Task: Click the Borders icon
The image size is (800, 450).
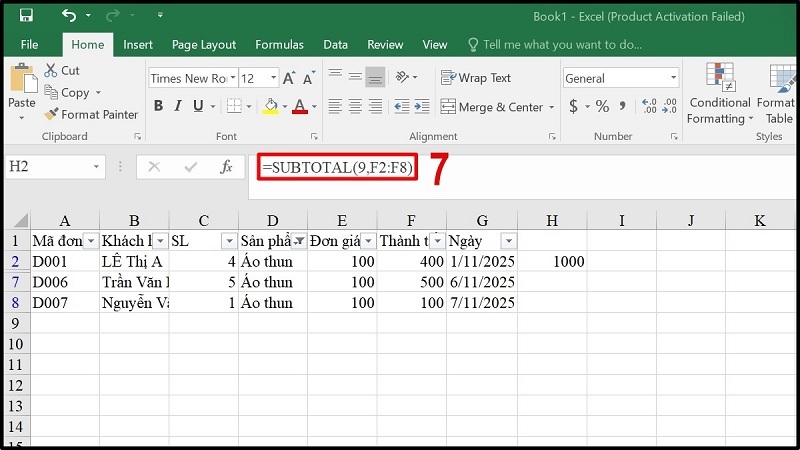Action: click(234, 106)
